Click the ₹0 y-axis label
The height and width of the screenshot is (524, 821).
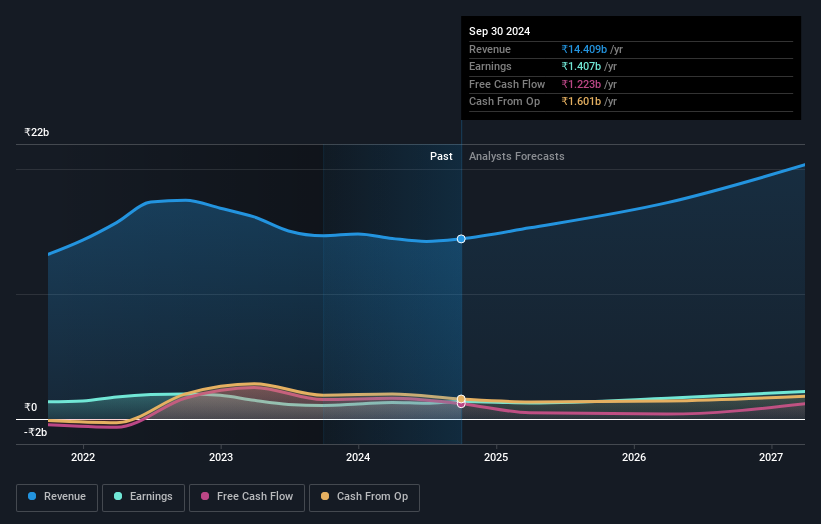[x=31, y=407]
